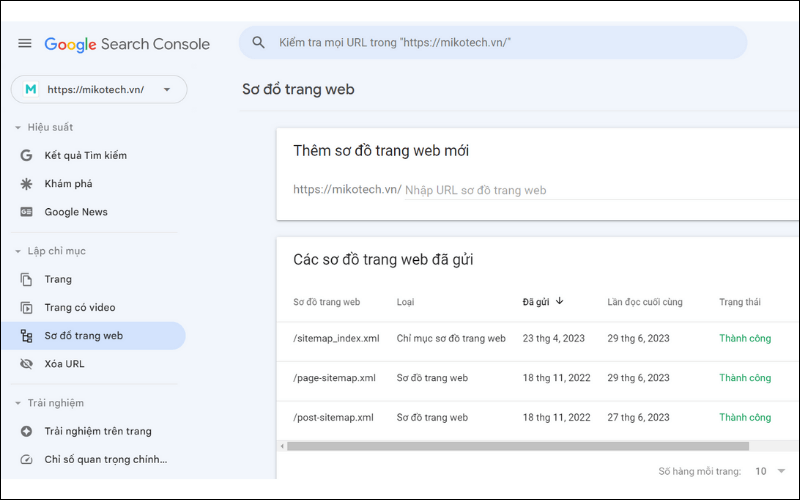Sort by Loại column header
This screenshot has width=800, height=500.
click(406, 302)
